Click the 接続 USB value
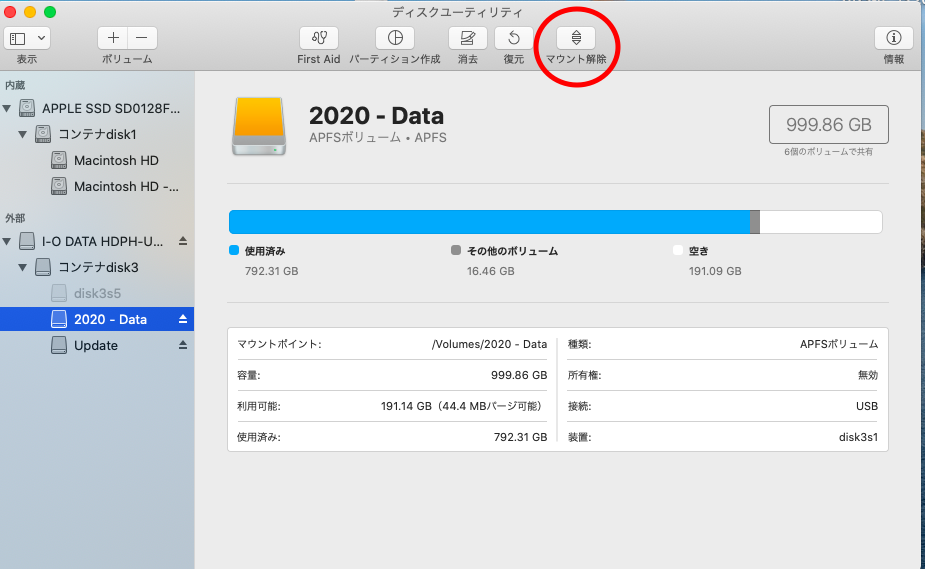 pyautogui.click(x=867, y=406)
